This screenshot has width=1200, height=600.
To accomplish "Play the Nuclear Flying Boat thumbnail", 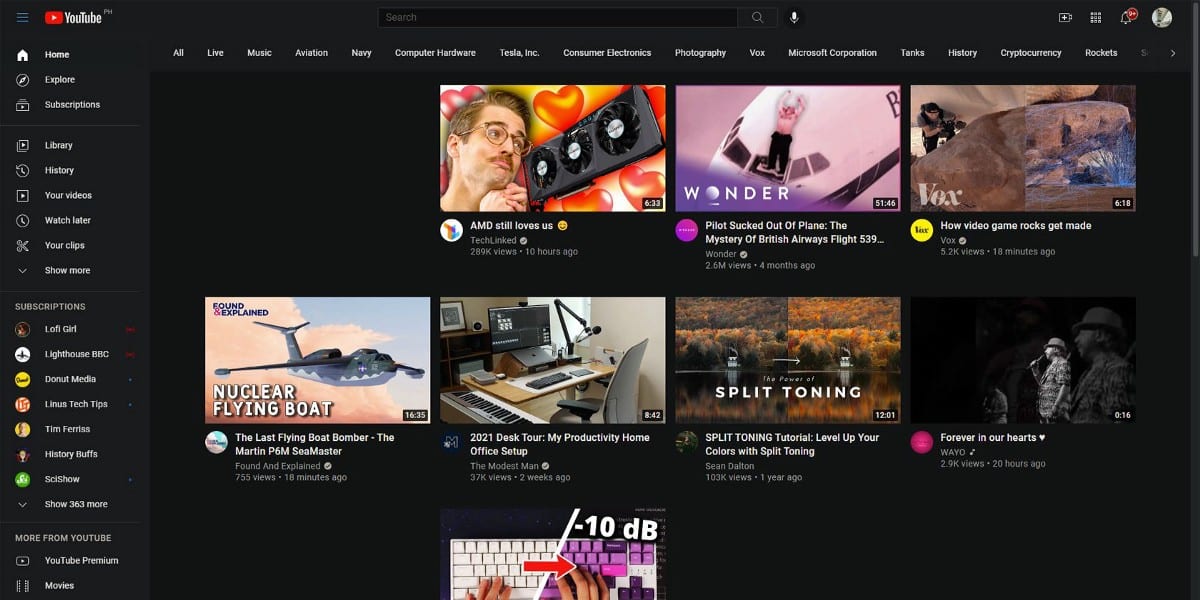I will (x=318, y=360).
